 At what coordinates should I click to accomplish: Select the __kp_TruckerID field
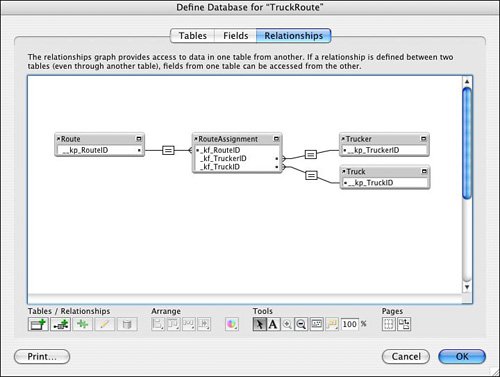click(385, 150)
